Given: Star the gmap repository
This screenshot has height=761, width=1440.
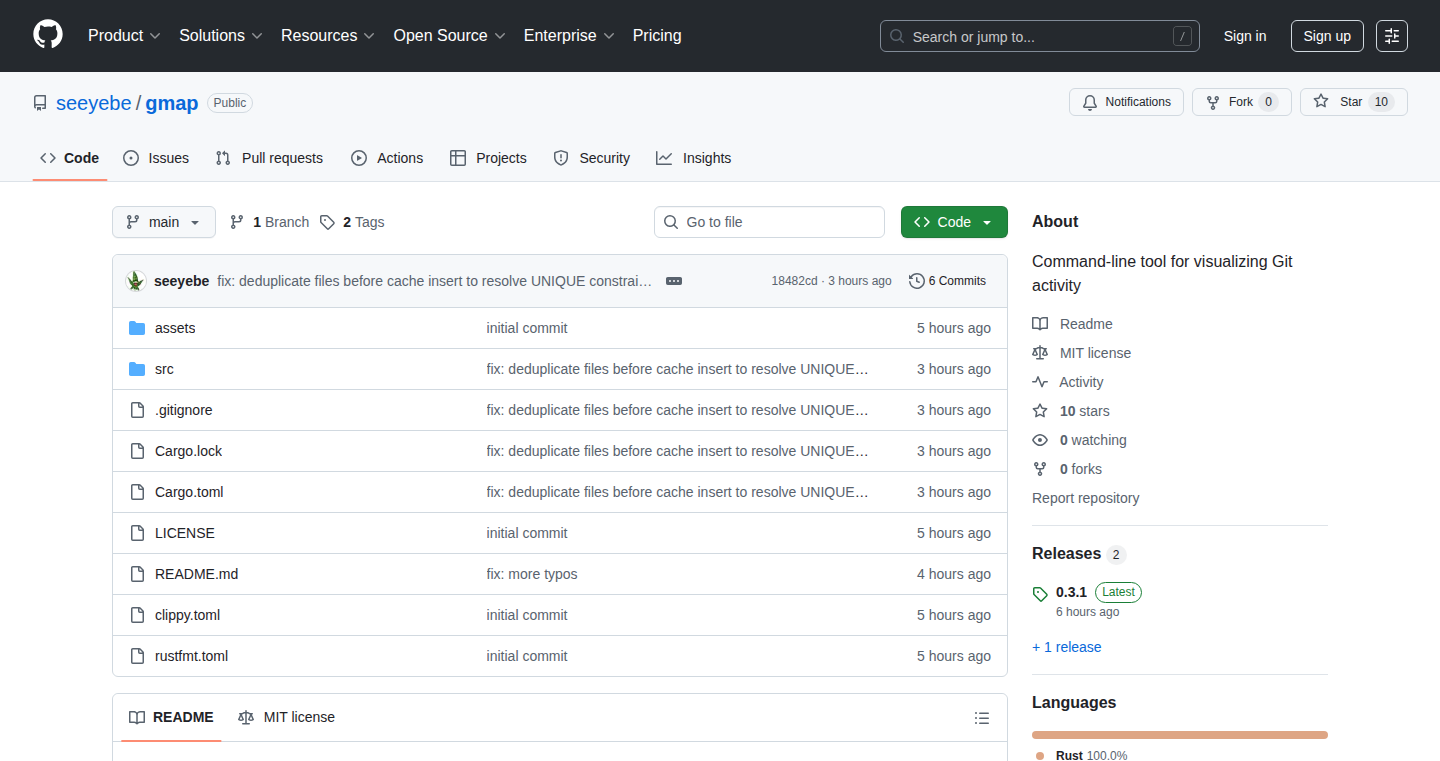Looking at the screenshot, I should pos(1353,102).
